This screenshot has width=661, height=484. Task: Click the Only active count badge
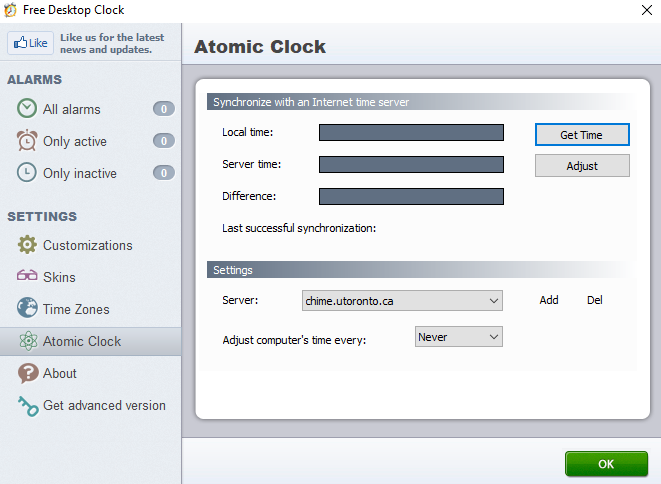click(x=164, y=141)
